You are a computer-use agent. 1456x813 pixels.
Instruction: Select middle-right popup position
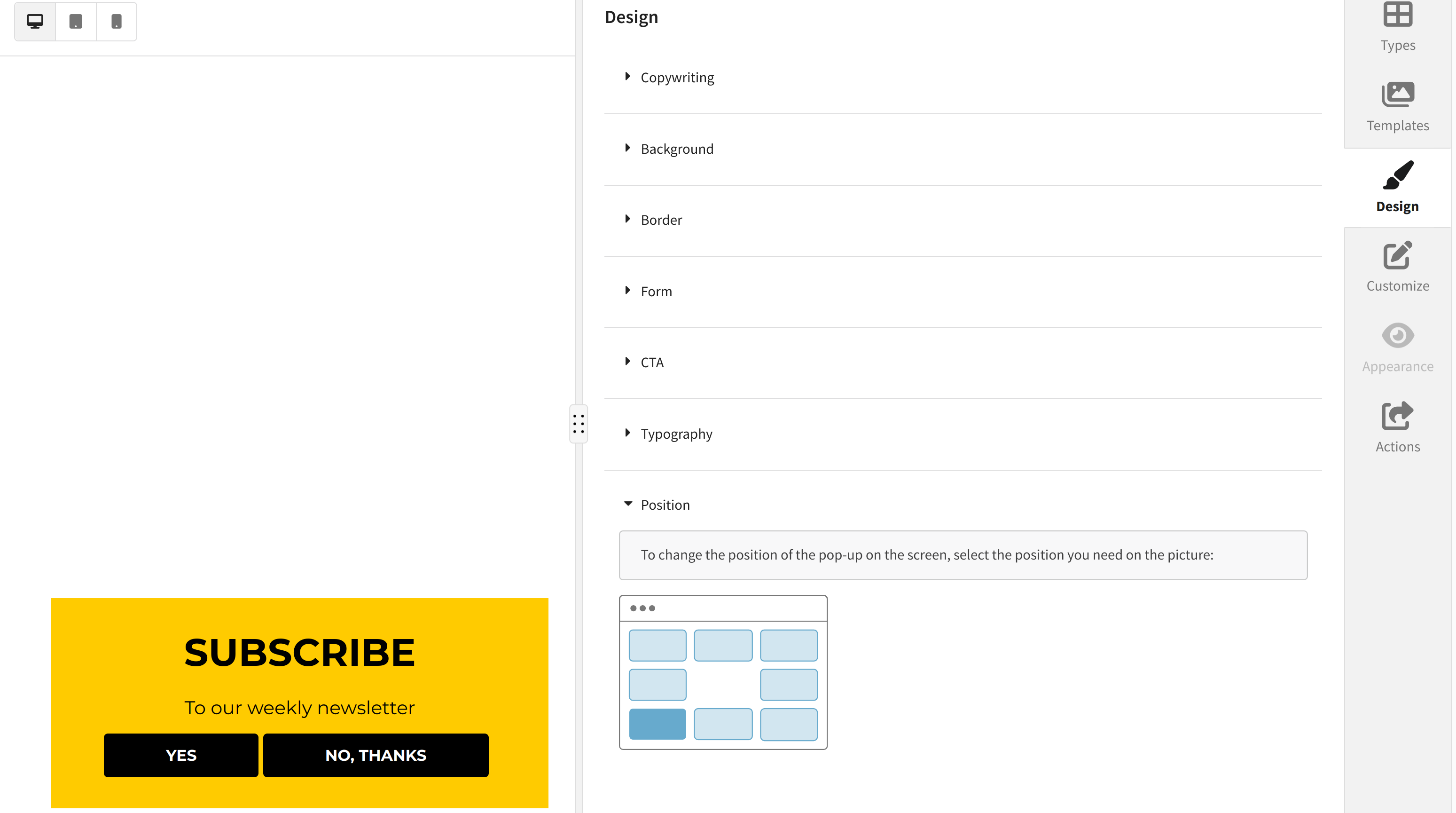[x=789, y=685]
